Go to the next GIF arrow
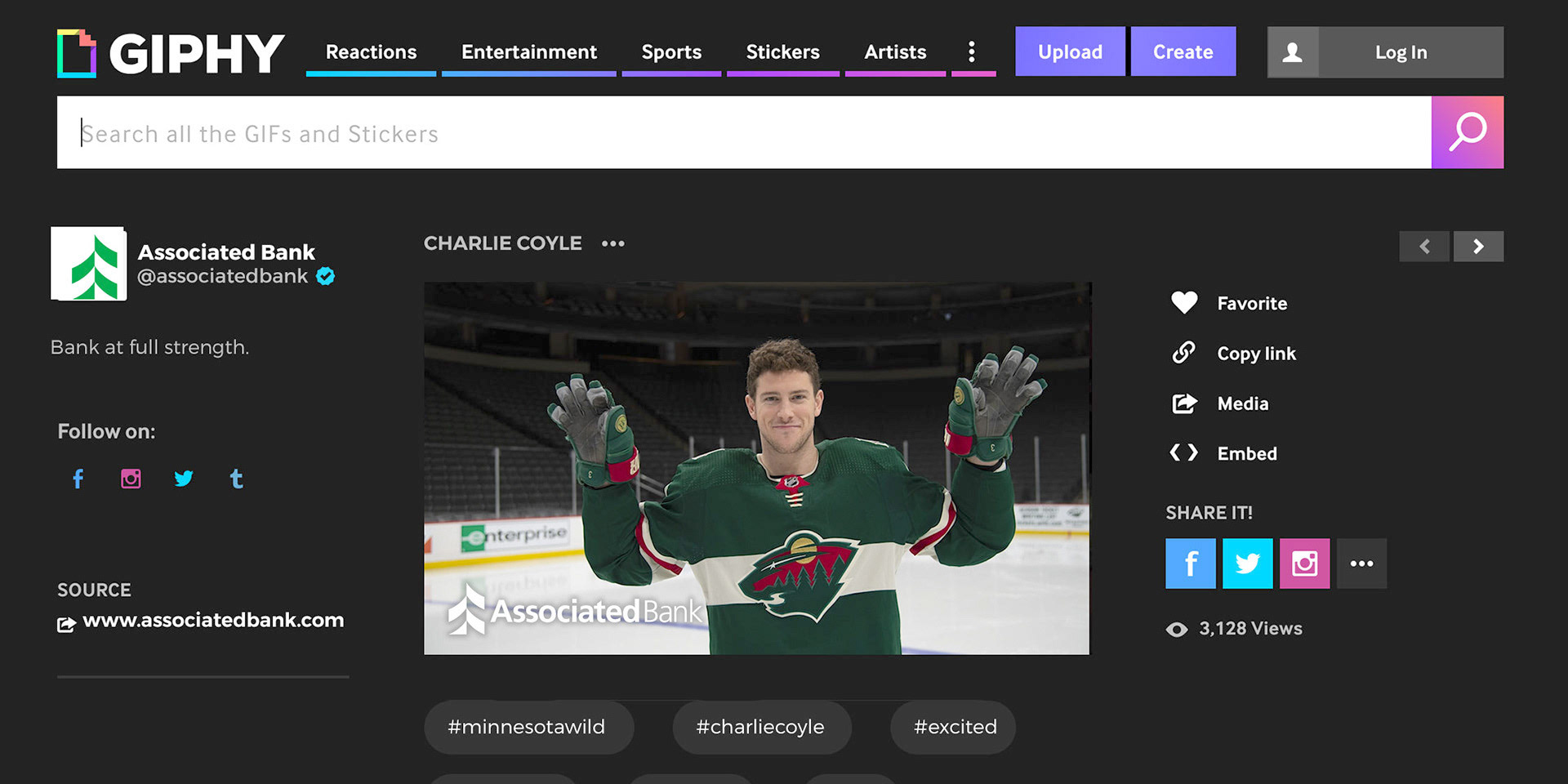The width and height of the screenshot is (1568, 784). tap(1478, 246)
